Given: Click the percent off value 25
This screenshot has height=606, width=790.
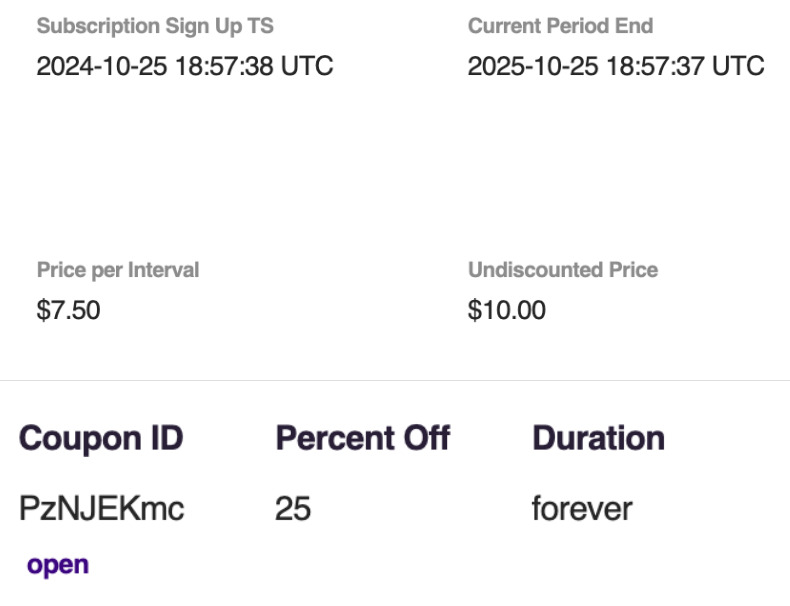Looking at the screenshot, I should [293, 509].
